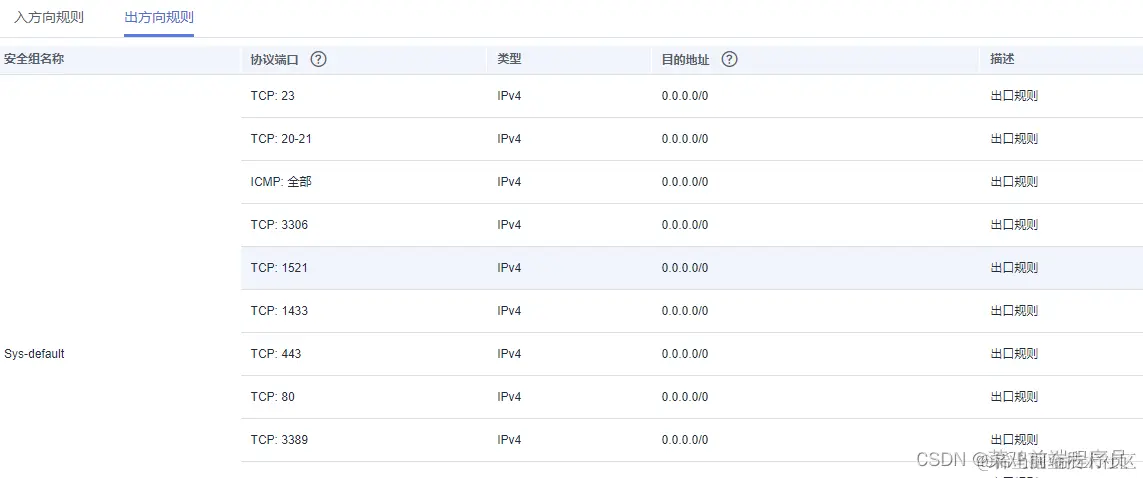
Task: Select the TCP: 3306 rule cell
Action: click(279, 224)
